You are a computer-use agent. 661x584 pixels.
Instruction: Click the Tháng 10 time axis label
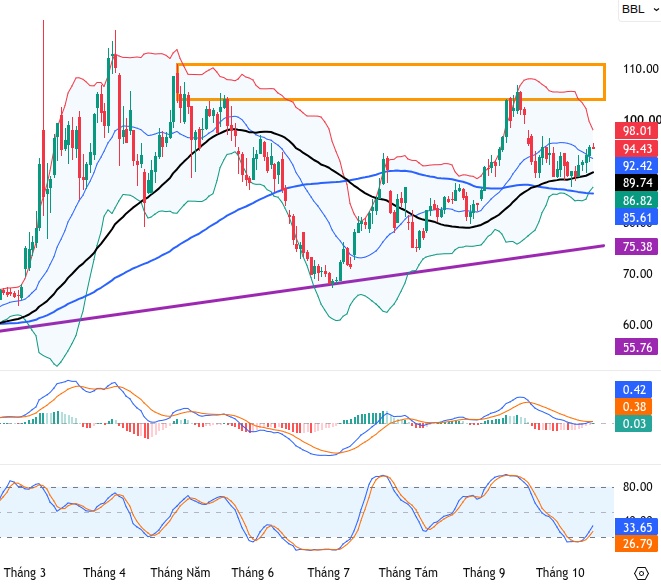tap(560, 573)
